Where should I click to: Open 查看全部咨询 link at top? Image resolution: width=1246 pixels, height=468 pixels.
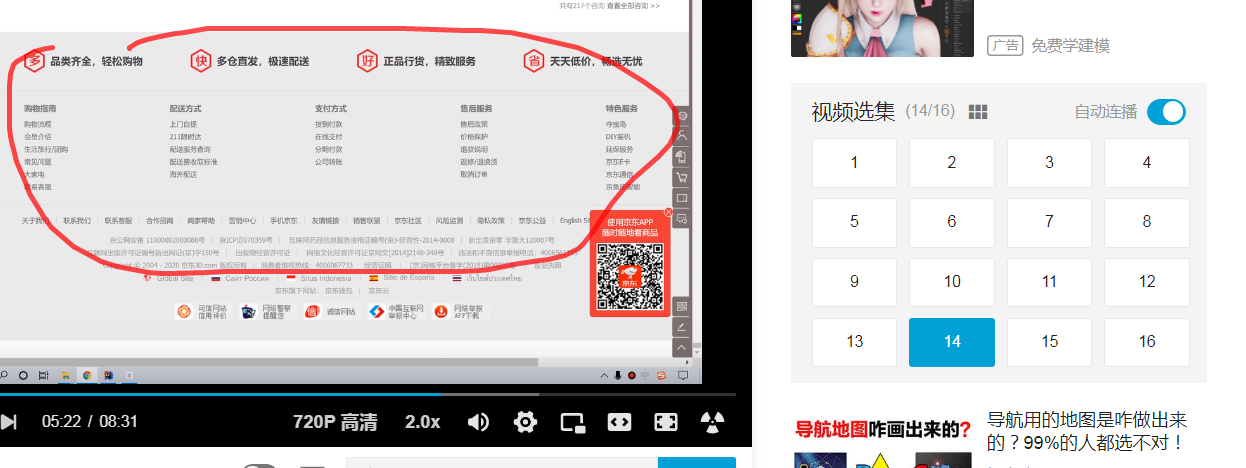click(x=633, y=6)
